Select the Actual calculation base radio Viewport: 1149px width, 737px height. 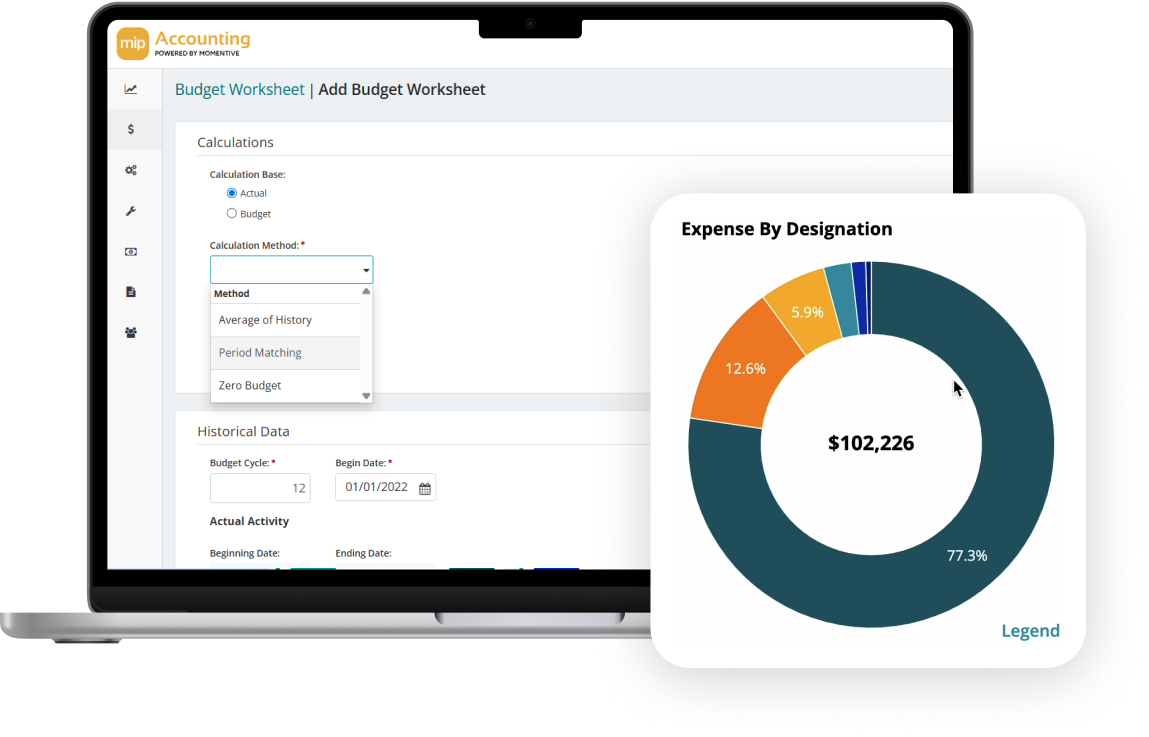point(232,193)
